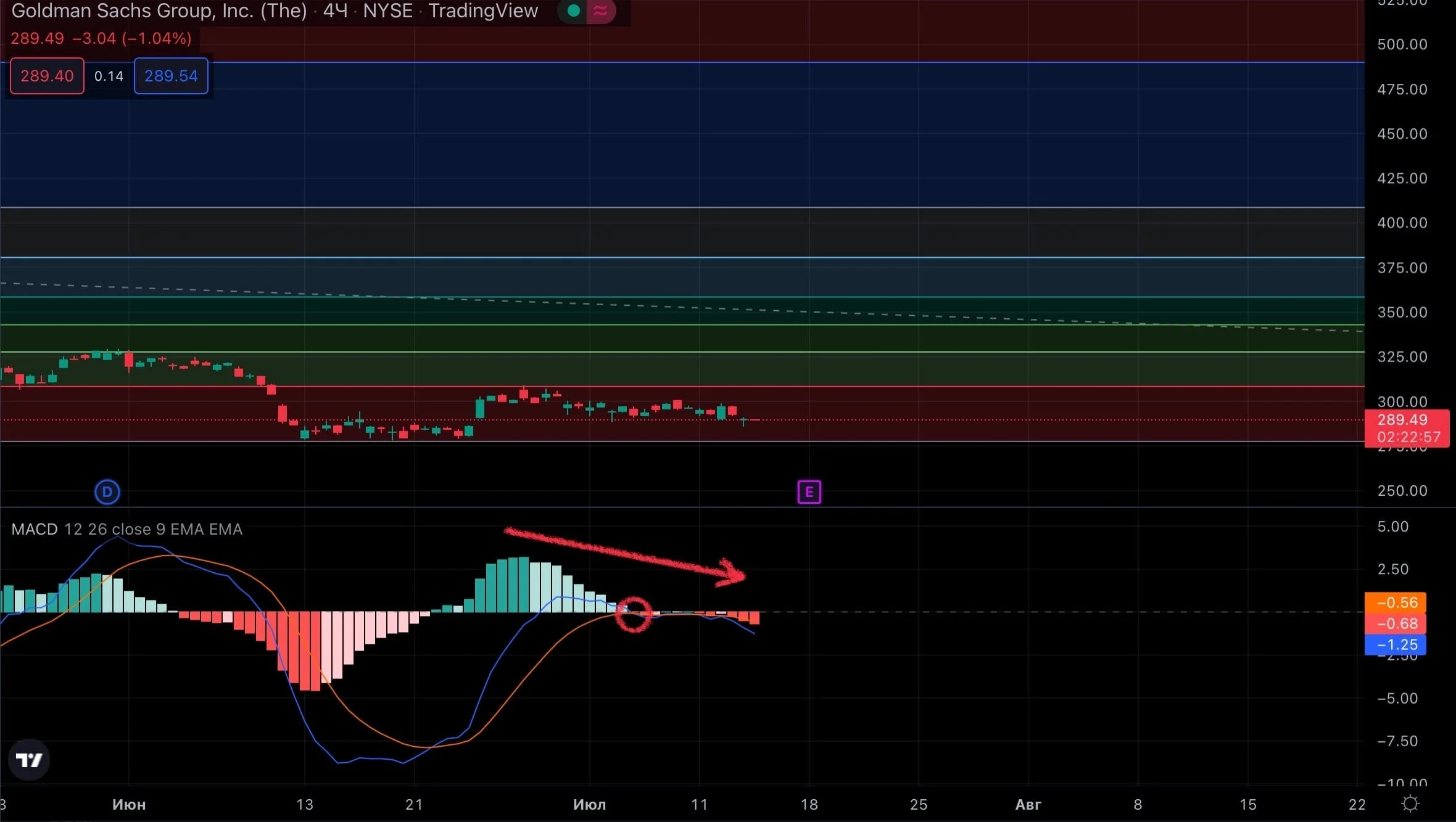Click the 12 26 close 9 EMA EMA parameters
1456x822 pixels.
153,529
